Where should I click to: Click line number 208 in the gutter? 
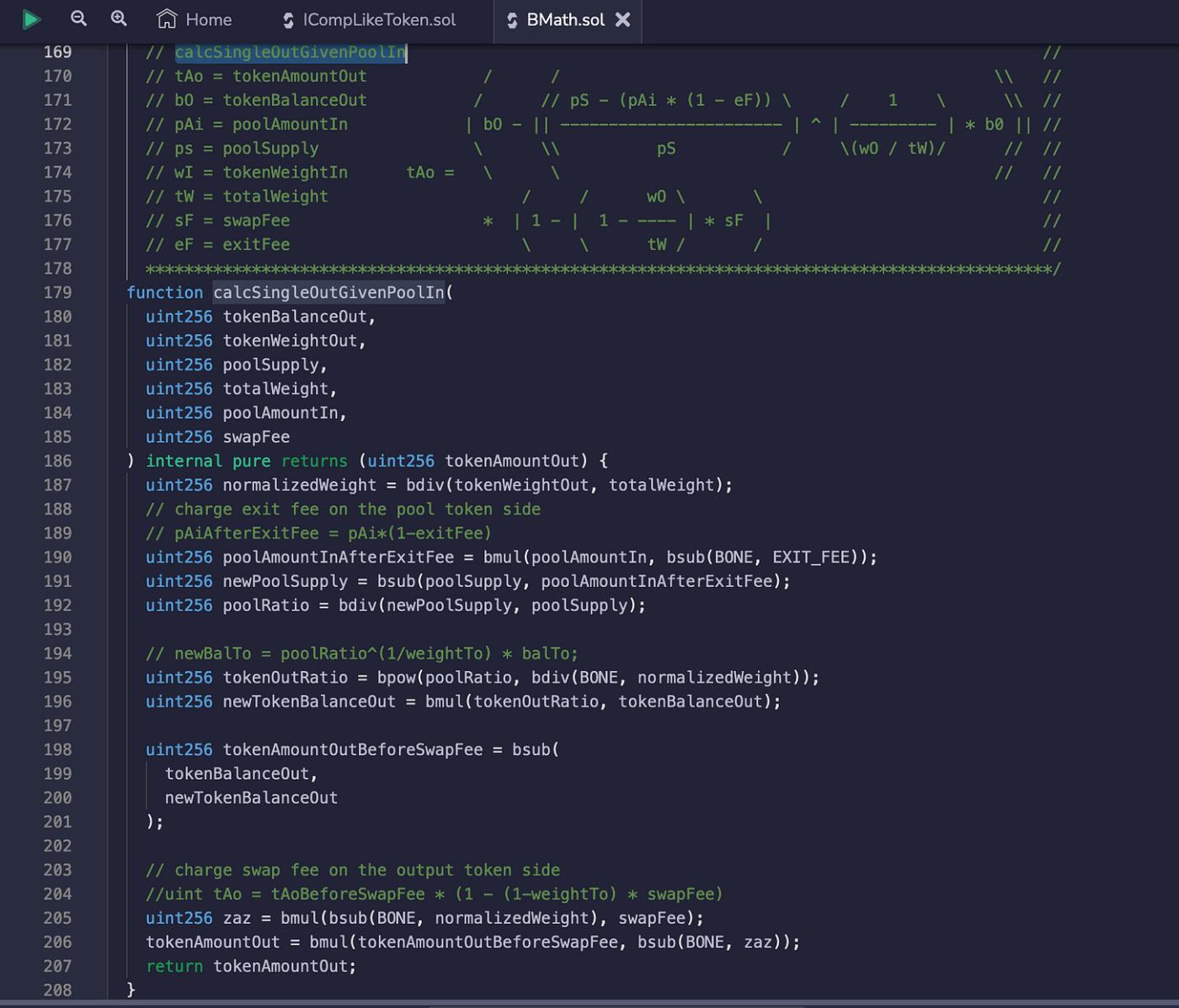57,990
